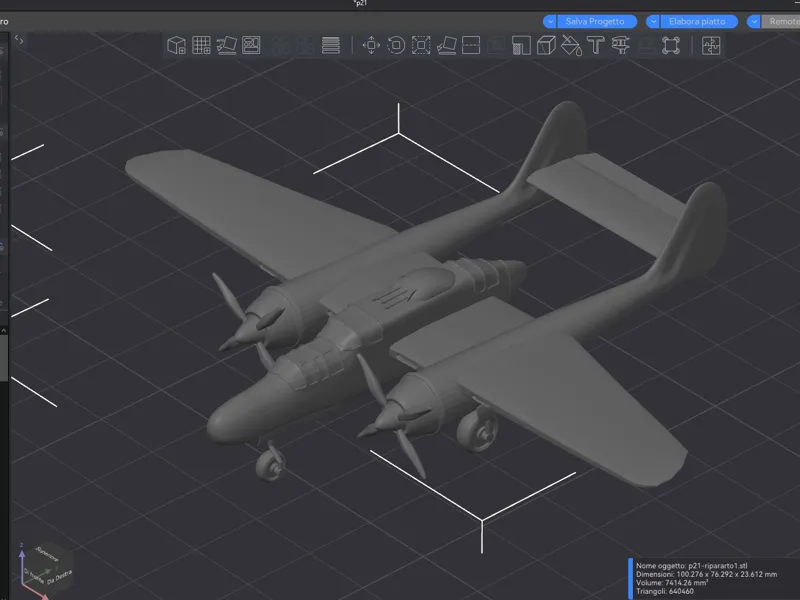Select the Color painting bucket tool
Viewport: 800px width, 600px height.
click(x=571, y=45)
